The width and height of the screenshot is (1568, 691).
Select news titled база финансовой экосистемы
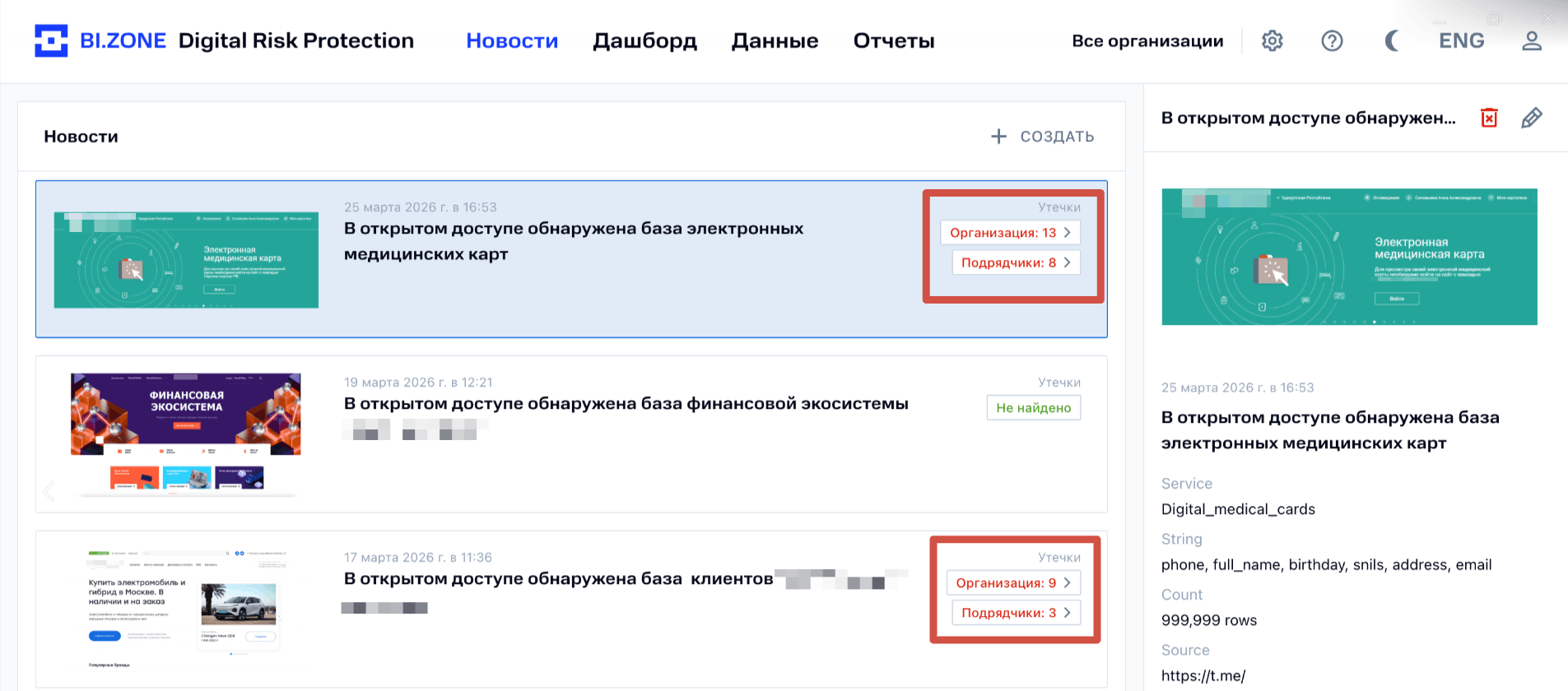point(626,404)
